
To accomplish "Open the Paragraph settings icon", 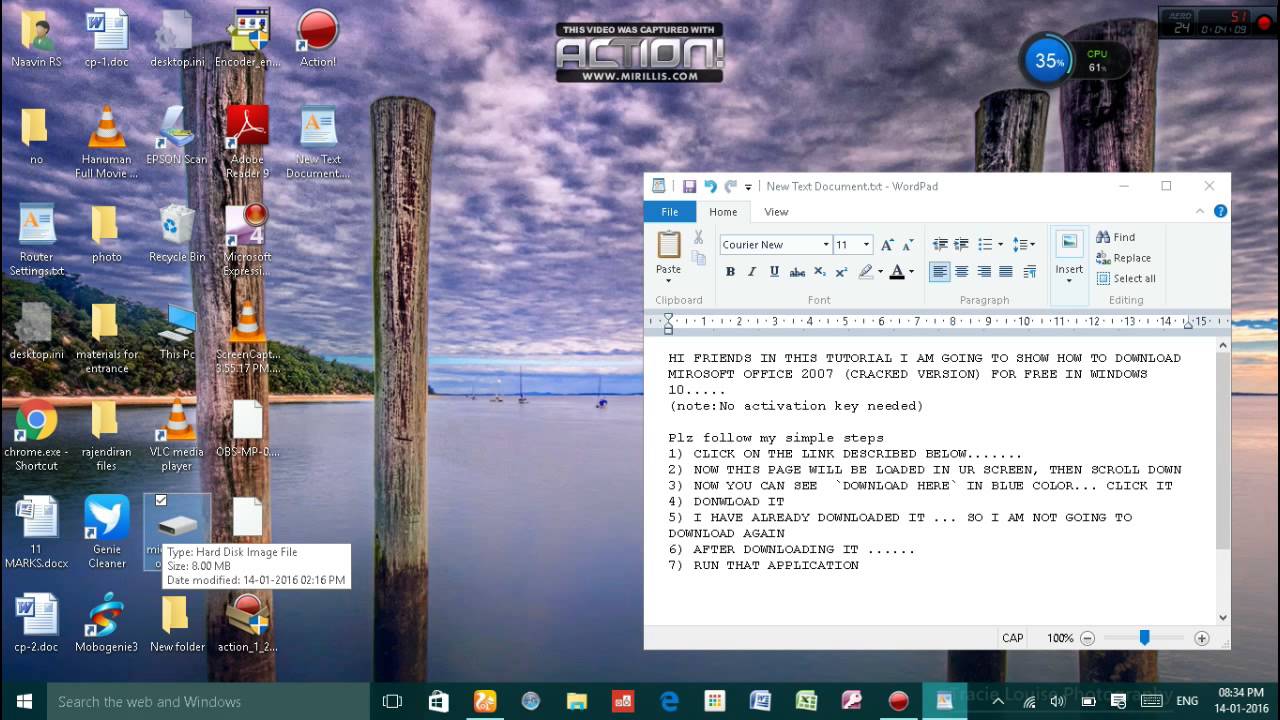I will pos(1028,272).
